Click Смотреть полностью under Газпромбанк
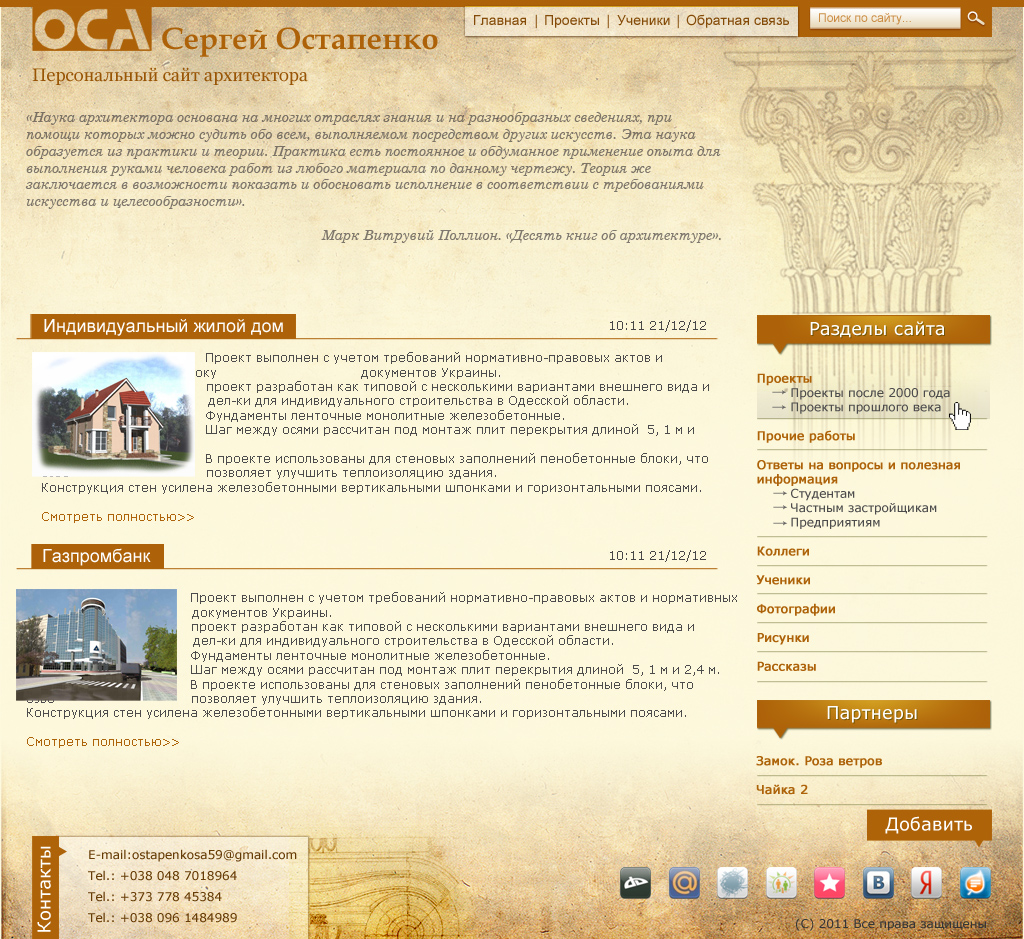Screen dimensions: 1024x939 (103, 742)
